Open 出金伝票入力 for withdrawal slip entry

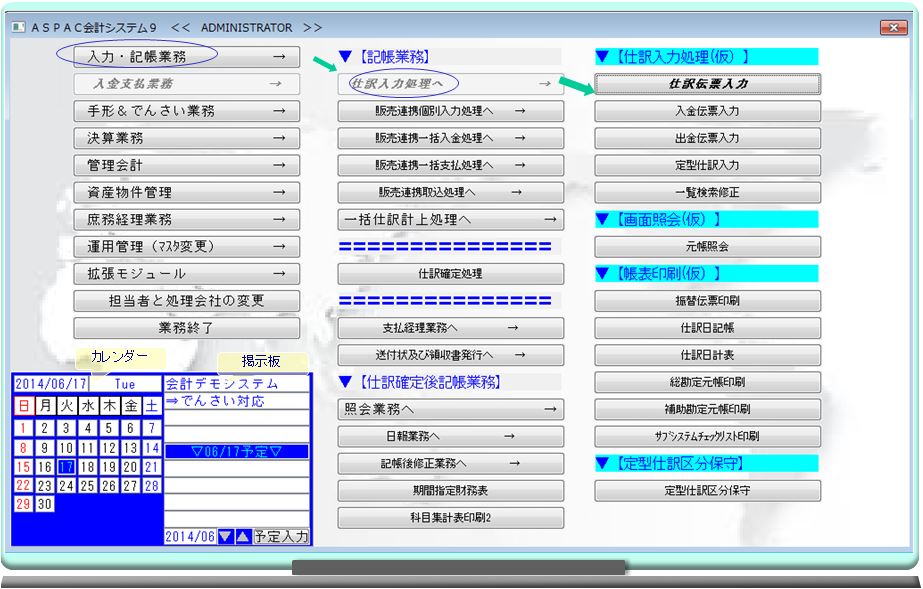pyautogui.click(x=707, y=138)
